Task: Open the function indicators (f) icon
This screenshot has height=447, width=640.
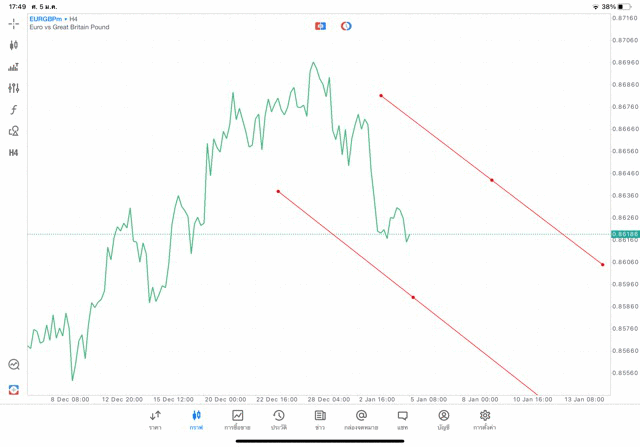Action: (x=14, y=110)
